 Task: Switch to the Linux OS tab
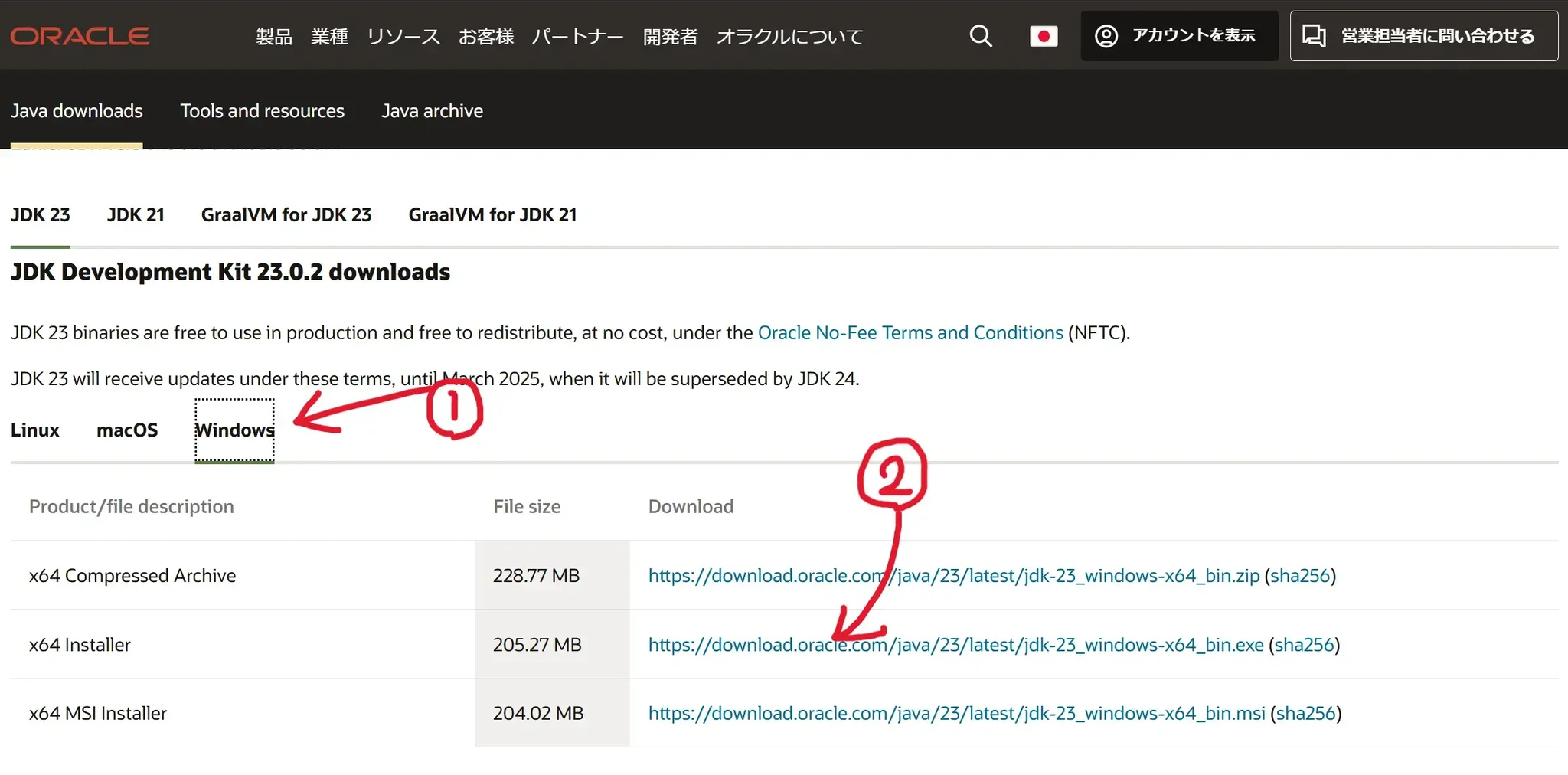pos(35,430)
